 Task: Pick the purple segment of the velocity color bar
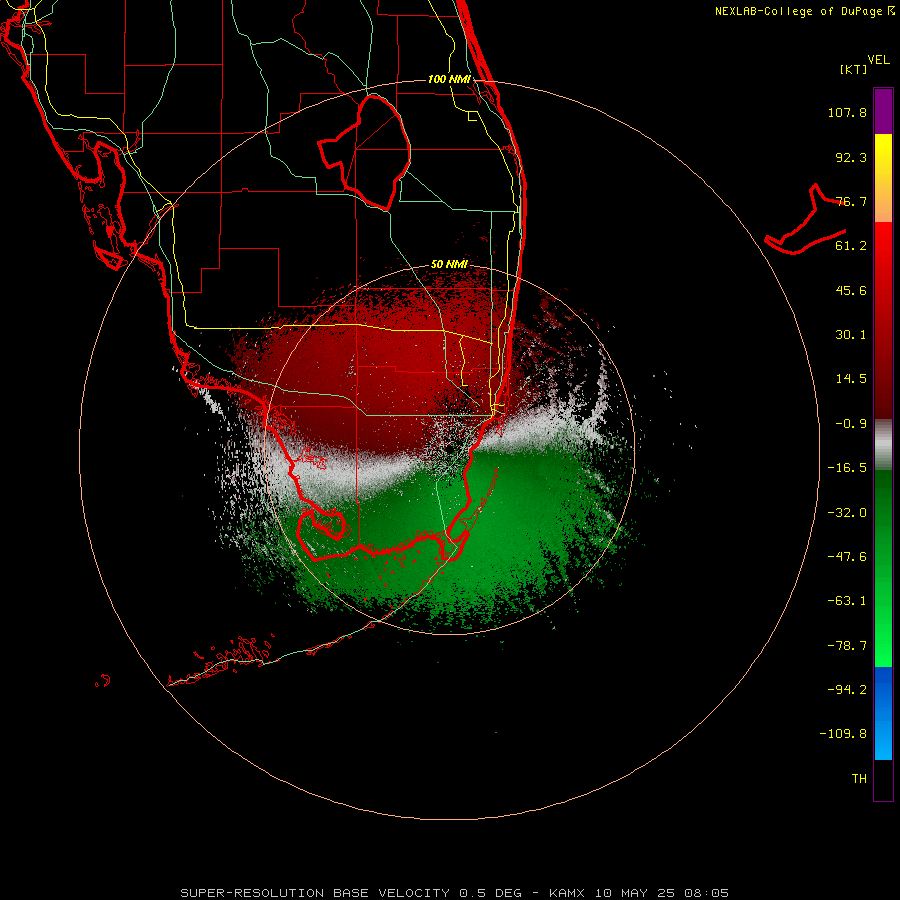pos(883,111)
